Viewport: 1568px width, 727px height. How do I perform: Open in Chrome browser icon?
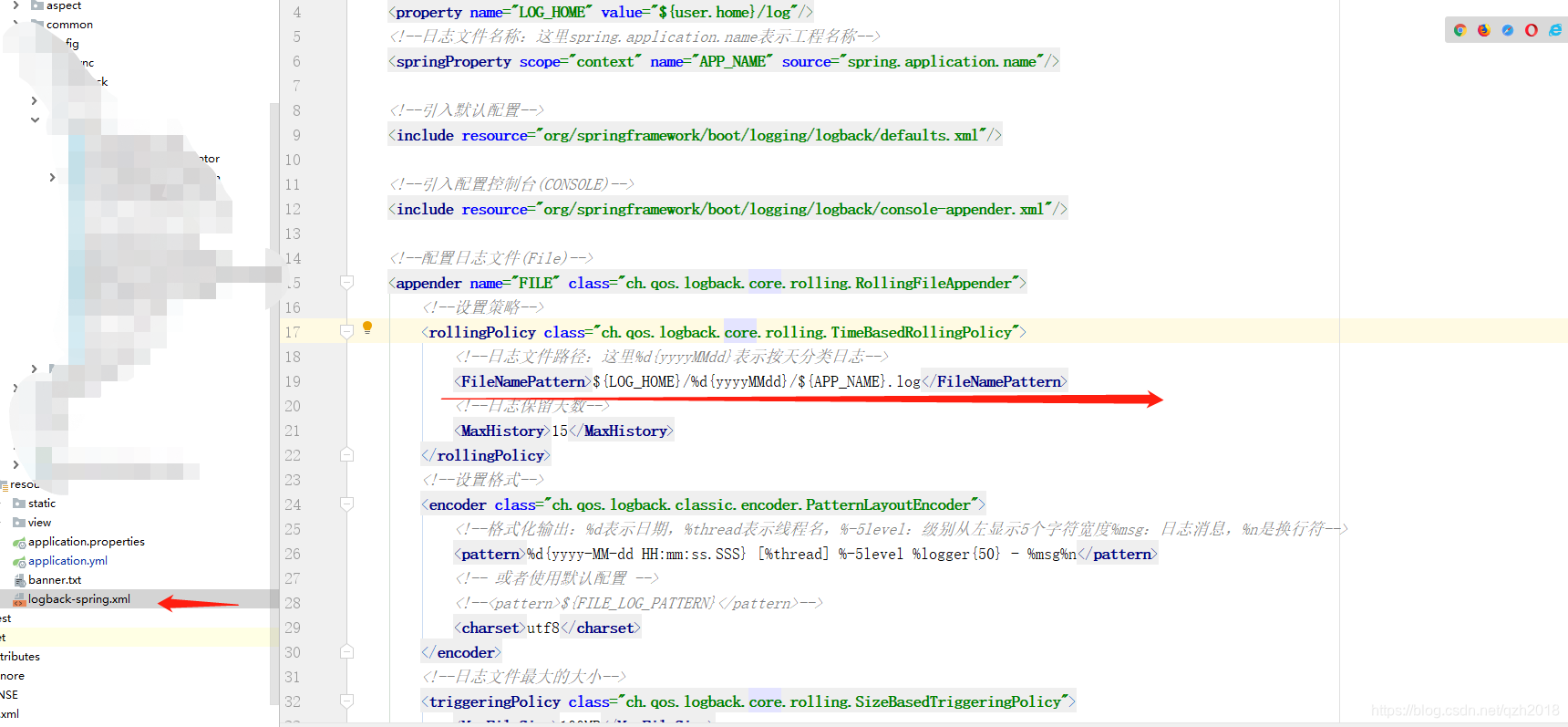click(1460, 30)
